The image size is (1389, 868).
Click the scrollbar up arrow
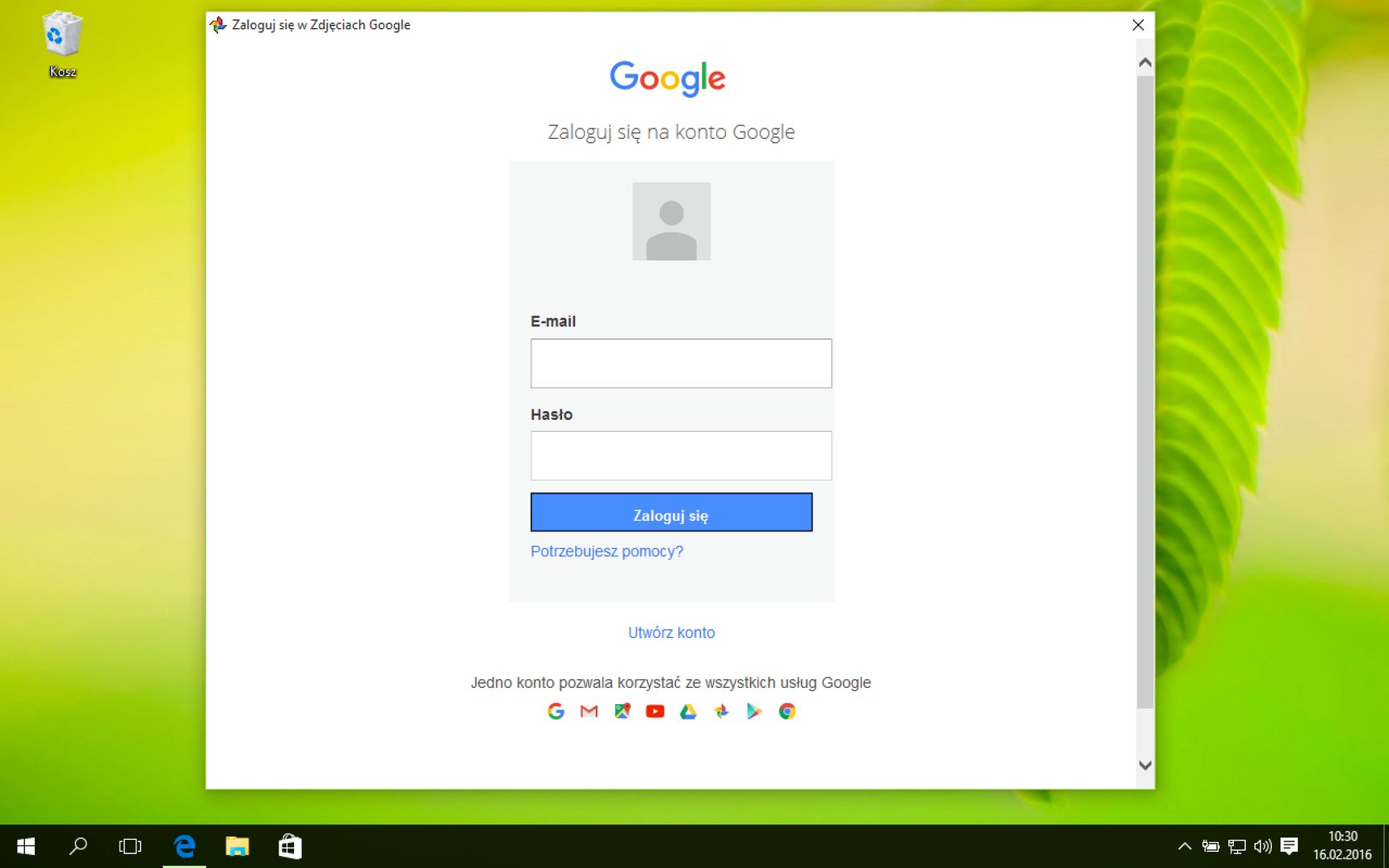pyautogui.click(x=1145, y=62)
